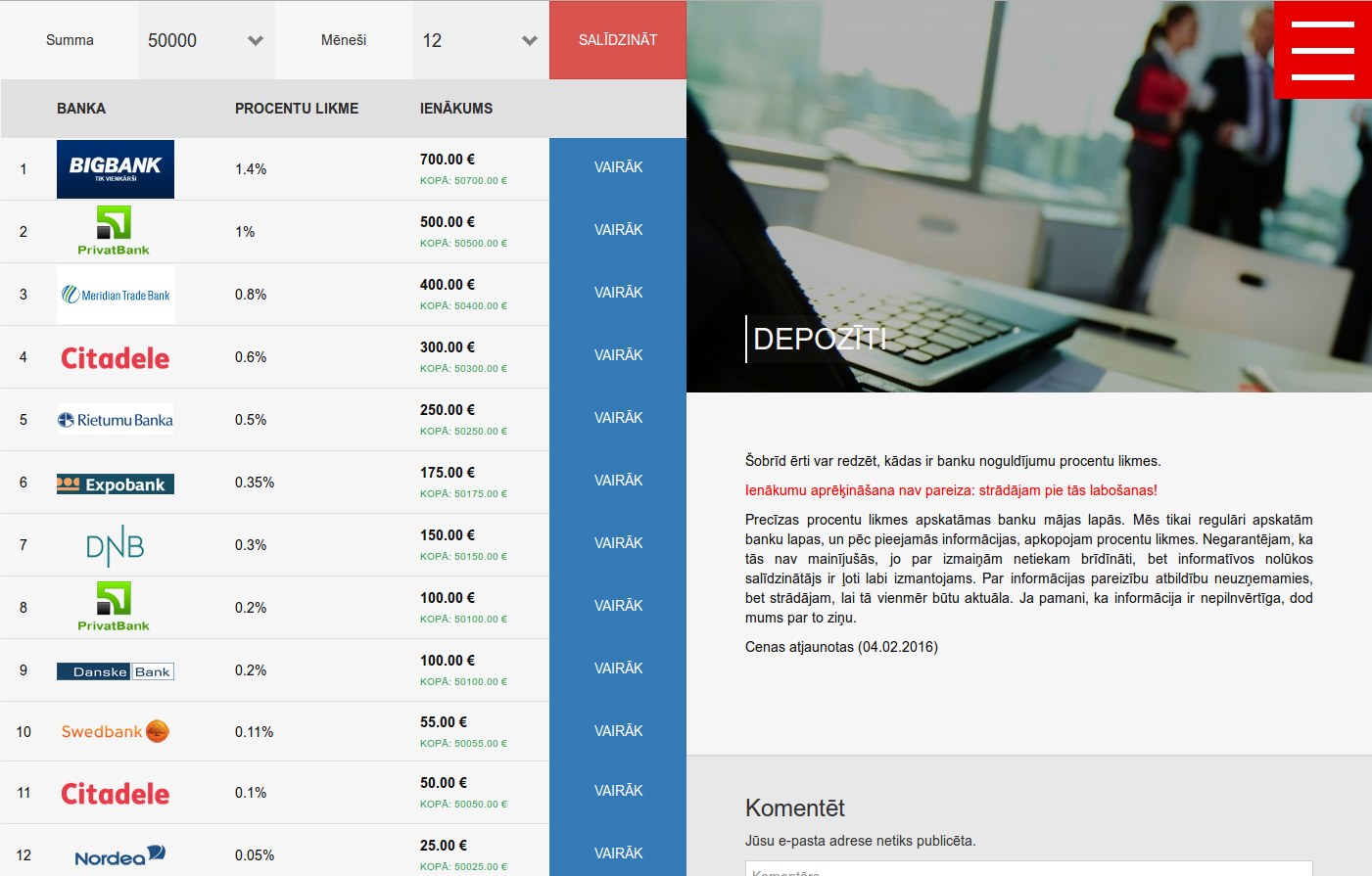
Task: Click the Citadele logo at 0.1% rate
Action: tap(116, 794)
